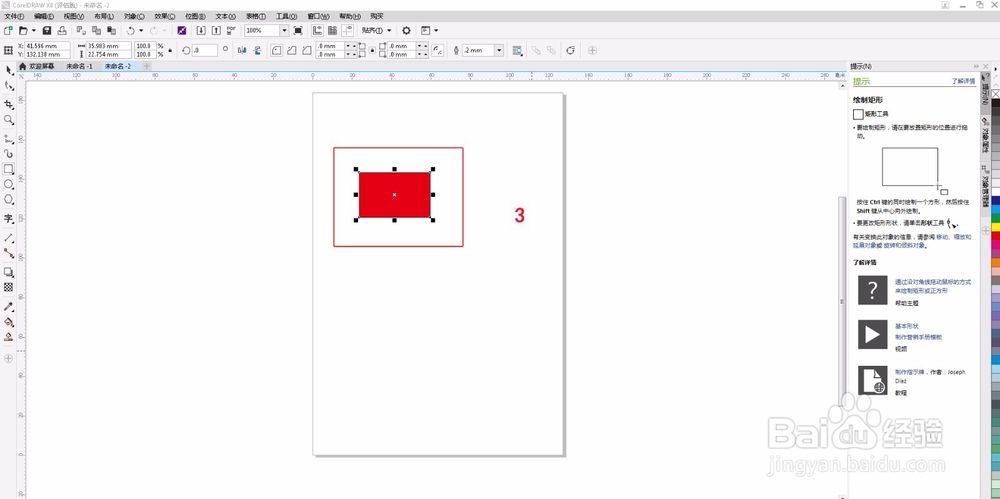The image size is (1000, 499).
Task: Select the Color Eyedropper tool
Action: click(8, 307)
